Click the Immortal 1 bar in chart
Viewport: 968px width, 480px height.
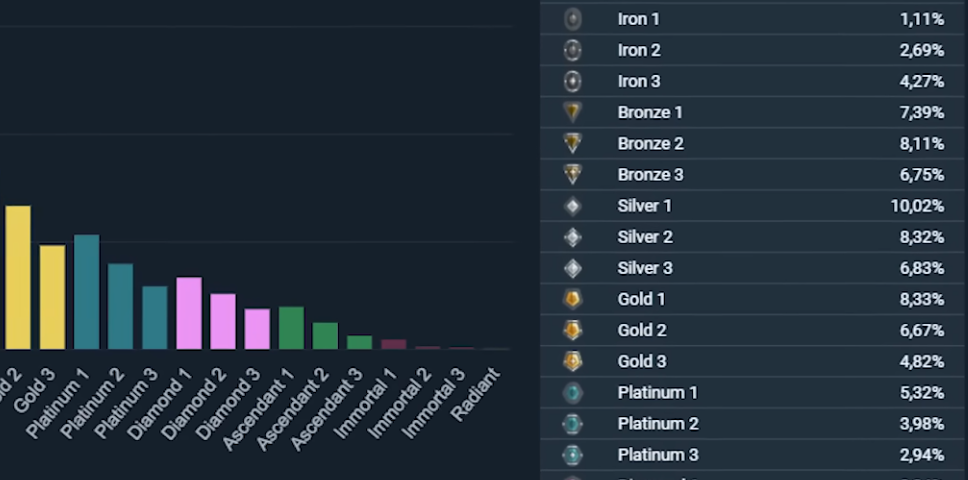394,344
